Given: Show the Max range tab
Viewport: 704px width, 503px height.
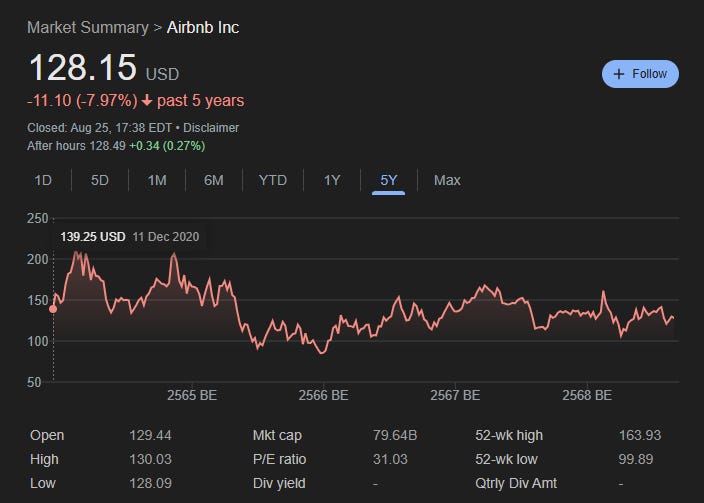Looking at the screenshot, I should click(x=447, y=180).
